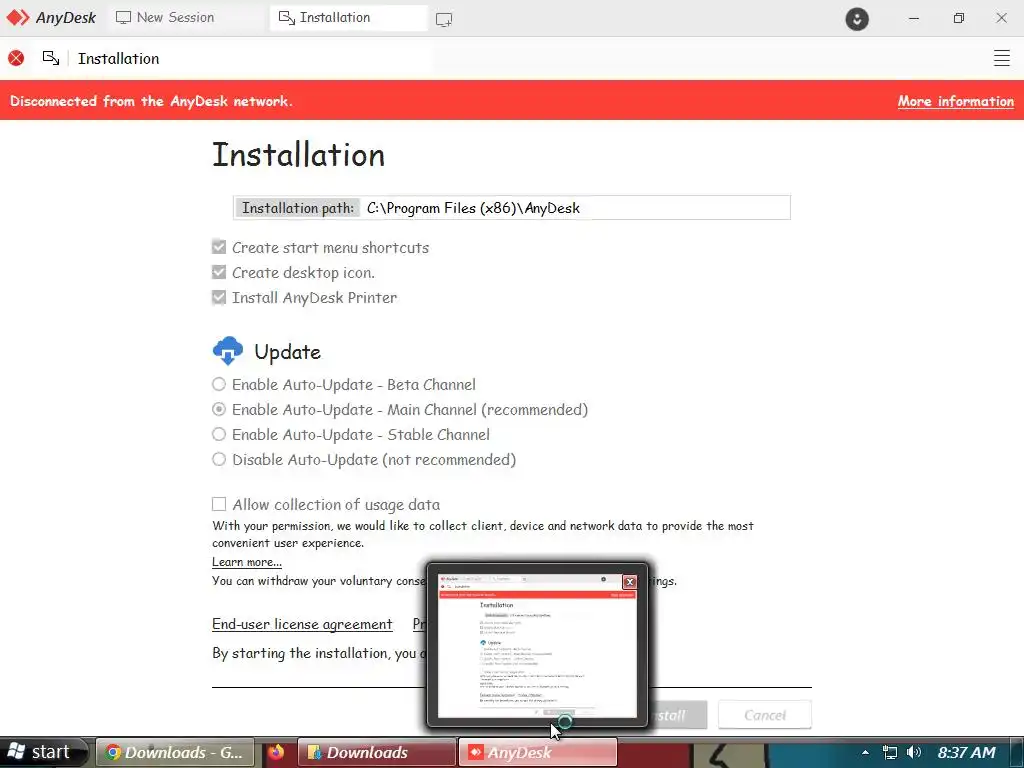Open the Learn more link
The width and height of the screenshot is (1024, 768).
click(x=247, y=562)
